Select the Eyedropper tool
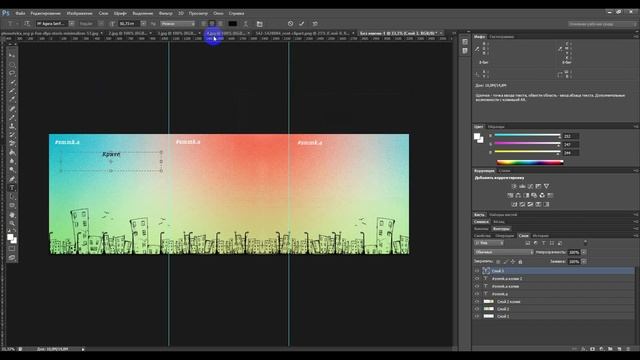 (x=12, y=99)
